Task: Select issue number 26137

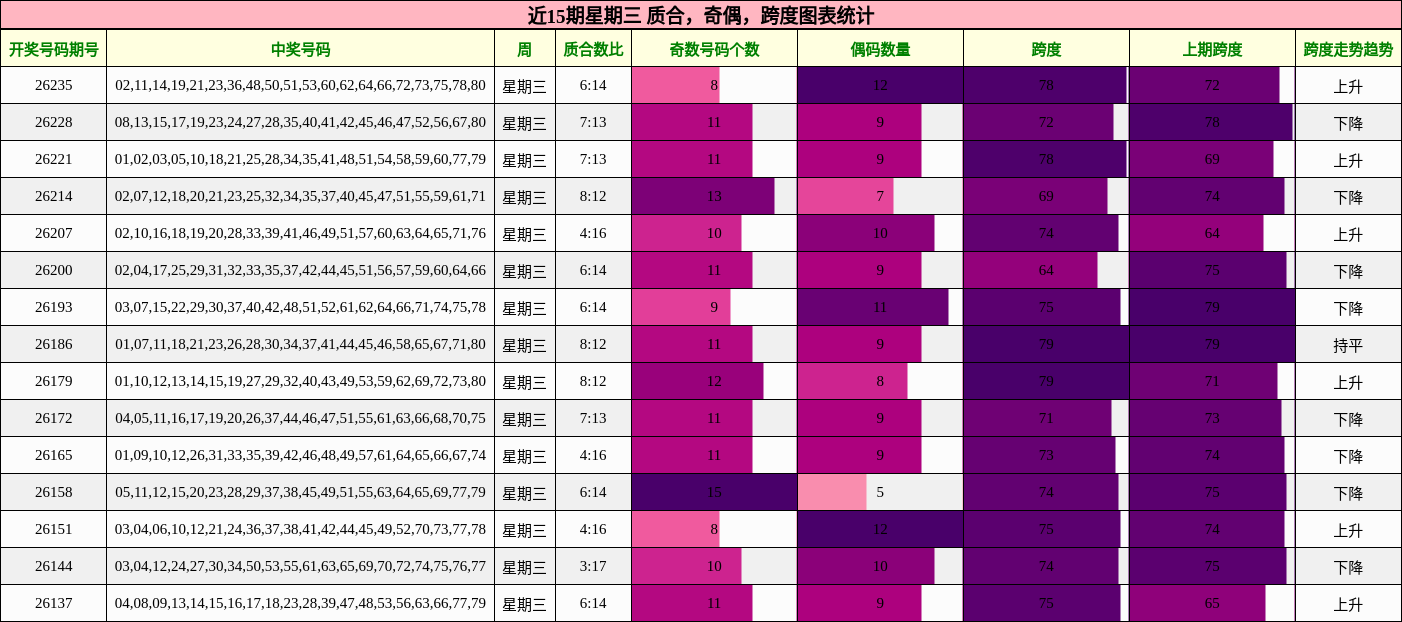Action: pyautogui.click(x=54, y=603)
